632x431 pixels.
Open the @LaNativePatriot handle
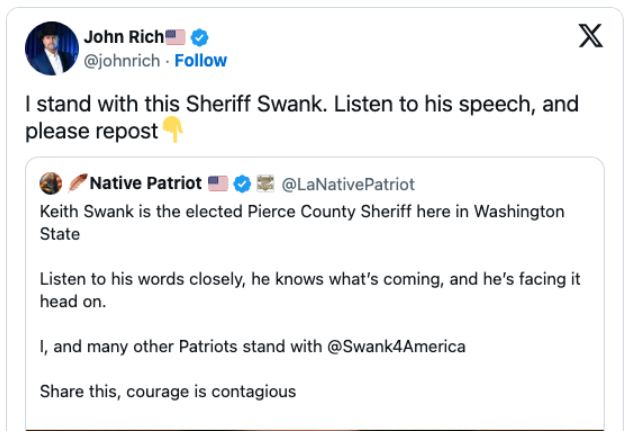point(348,184)
